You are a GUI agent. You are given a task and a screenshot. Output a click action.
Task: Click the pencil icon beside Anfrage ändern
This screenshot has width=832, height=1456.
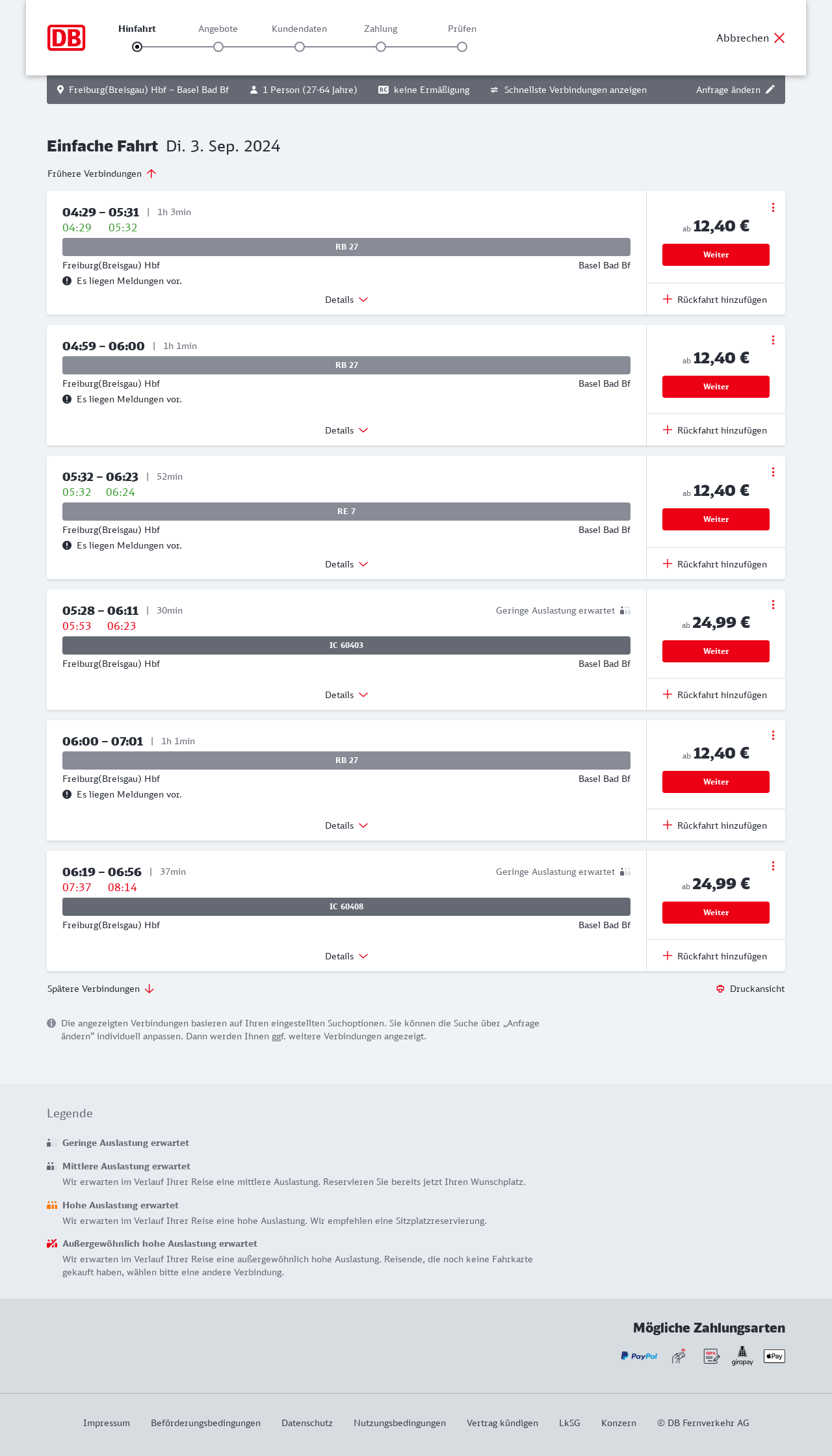(770, 90)
